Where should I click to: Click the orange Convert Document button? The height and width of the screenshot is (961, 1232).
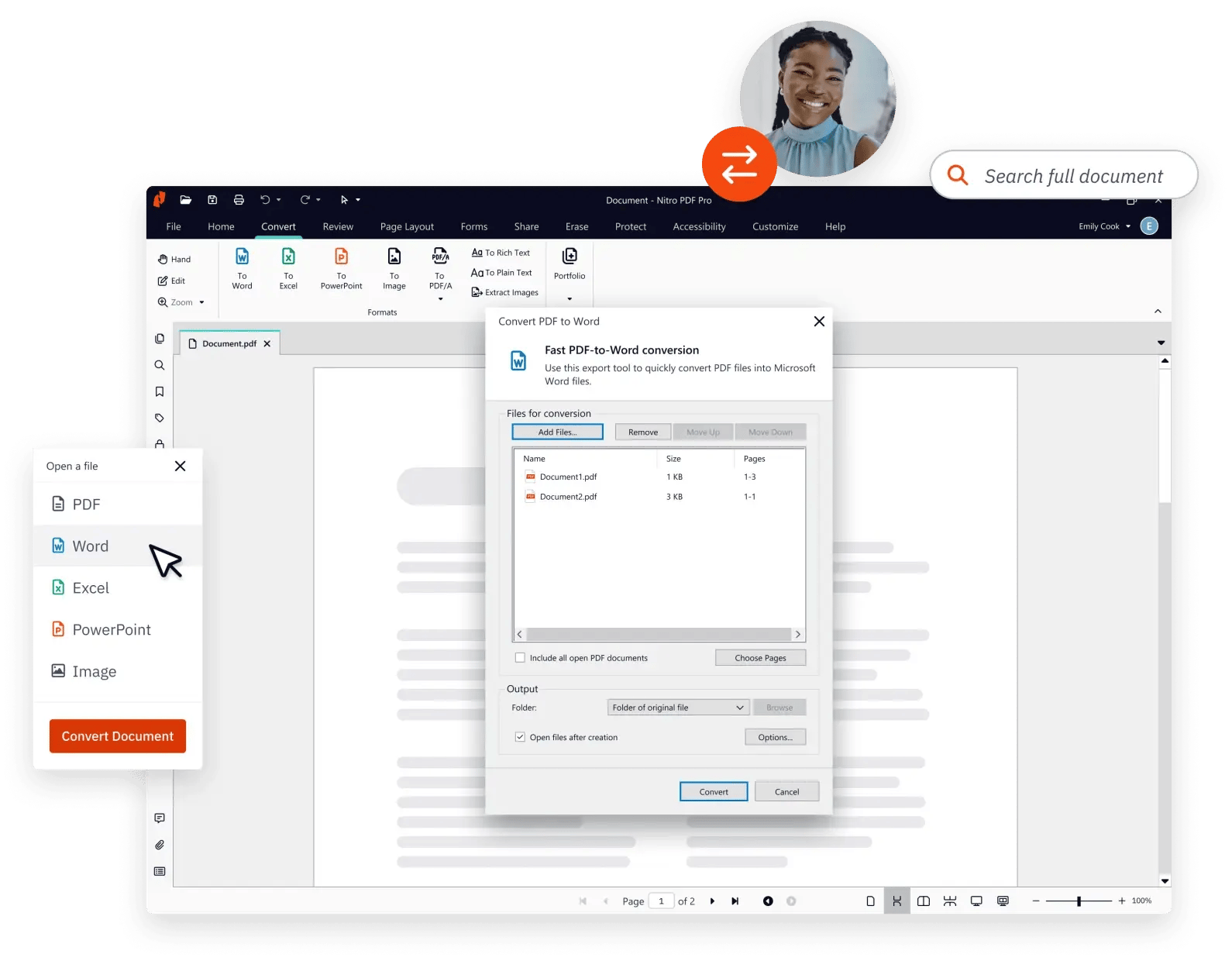[118, 736]
